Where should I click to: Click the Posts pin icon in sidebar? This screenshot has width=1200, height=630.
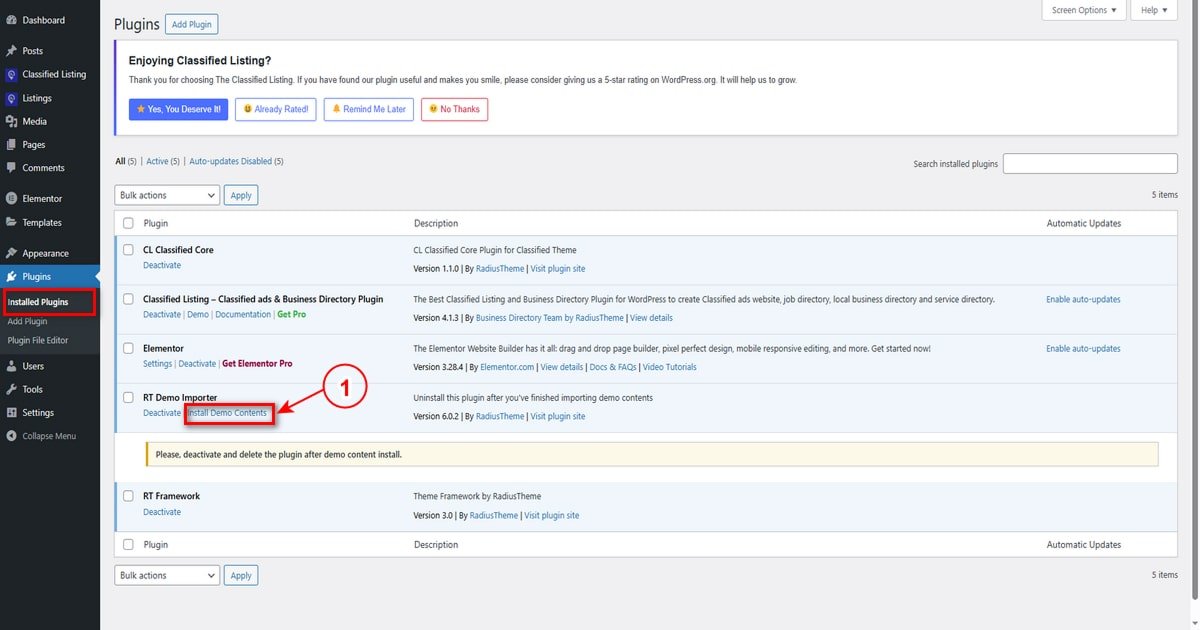pyautogui.click(x=11, y=51)
